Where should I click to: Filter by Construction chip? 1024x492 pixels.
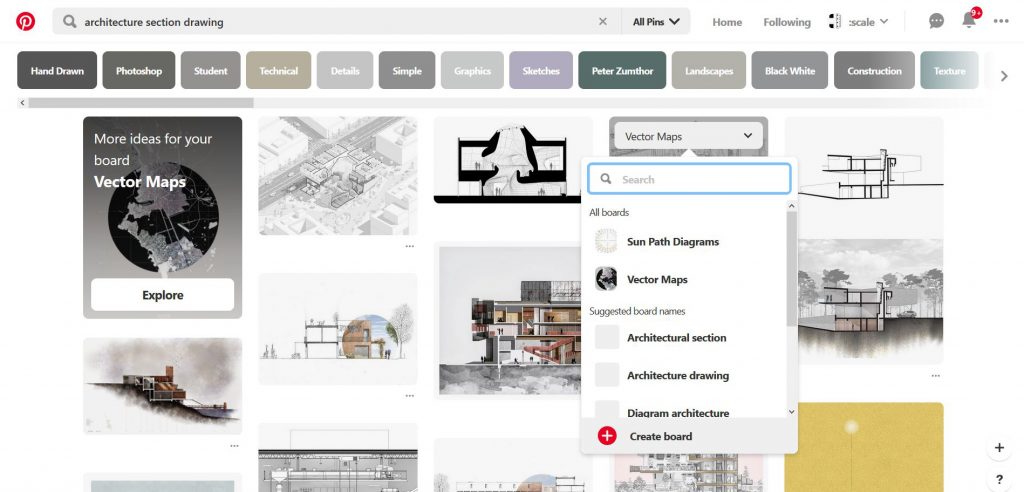pyautogui.click(x=874, y=71)
